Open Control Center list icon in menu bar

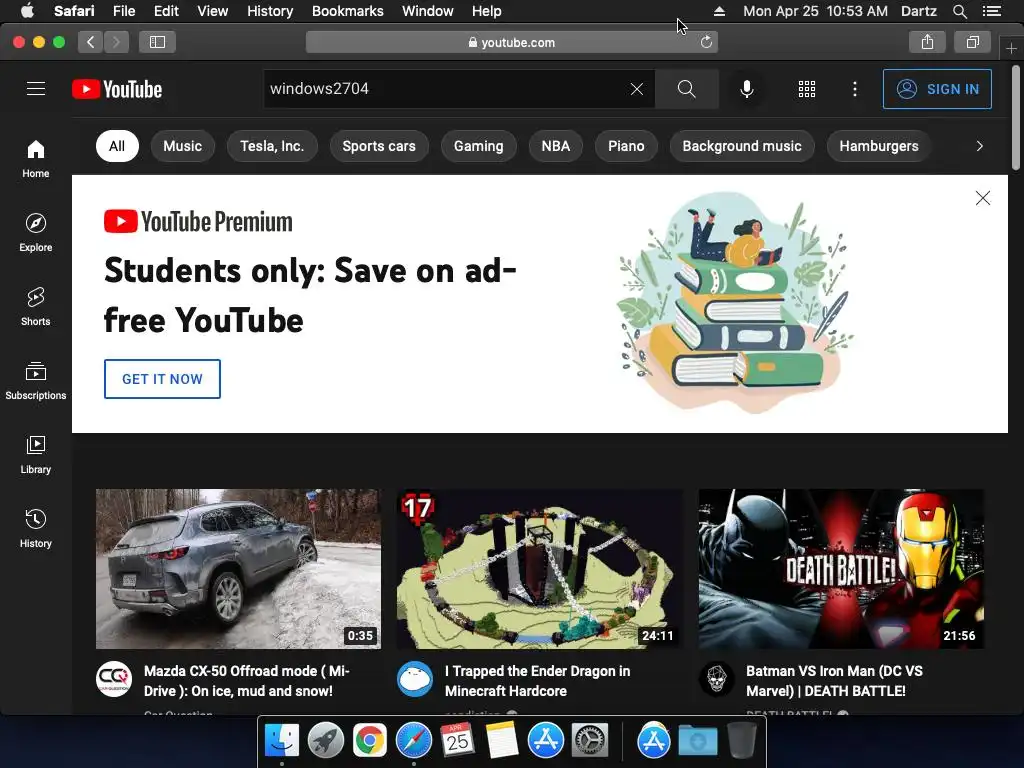(x=991, y=11)
